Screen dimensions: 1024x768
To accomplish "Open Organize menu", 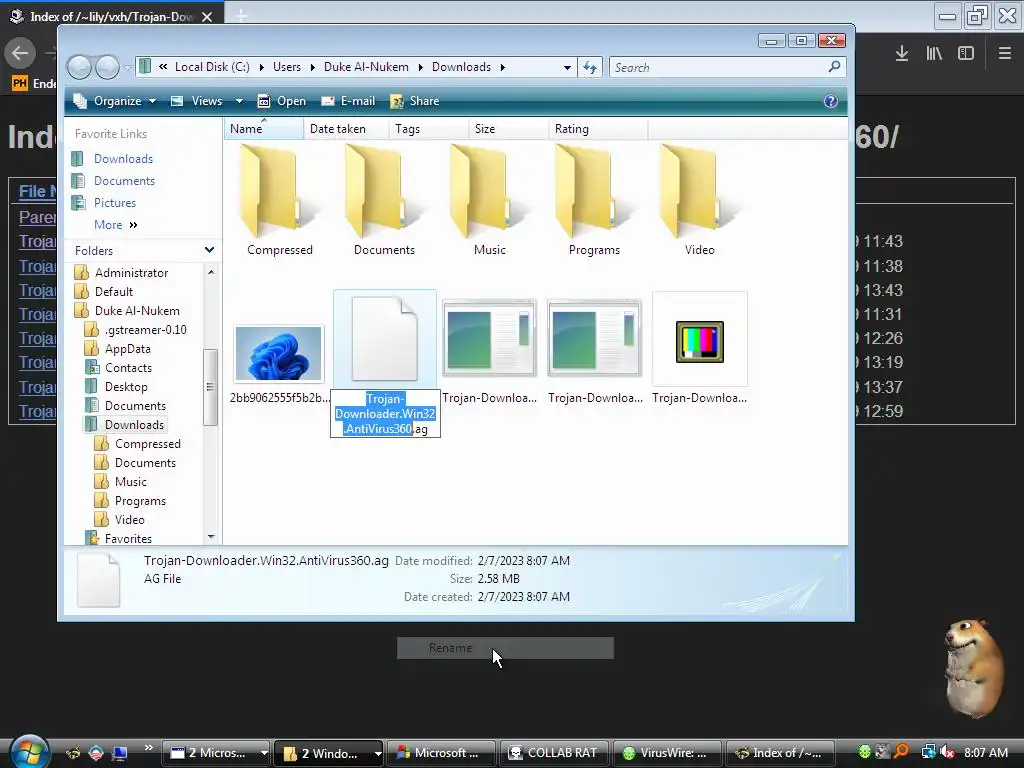I will click(115, 101).
